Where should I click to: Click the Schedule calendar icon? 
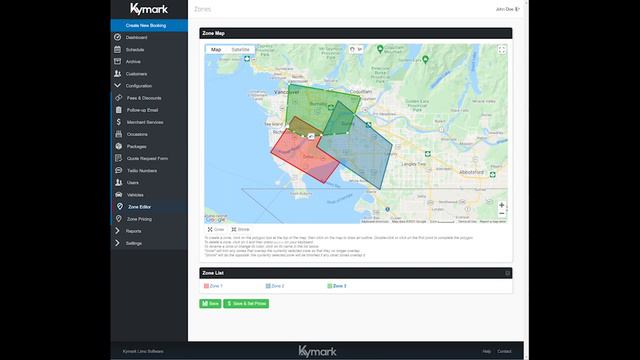118,49
